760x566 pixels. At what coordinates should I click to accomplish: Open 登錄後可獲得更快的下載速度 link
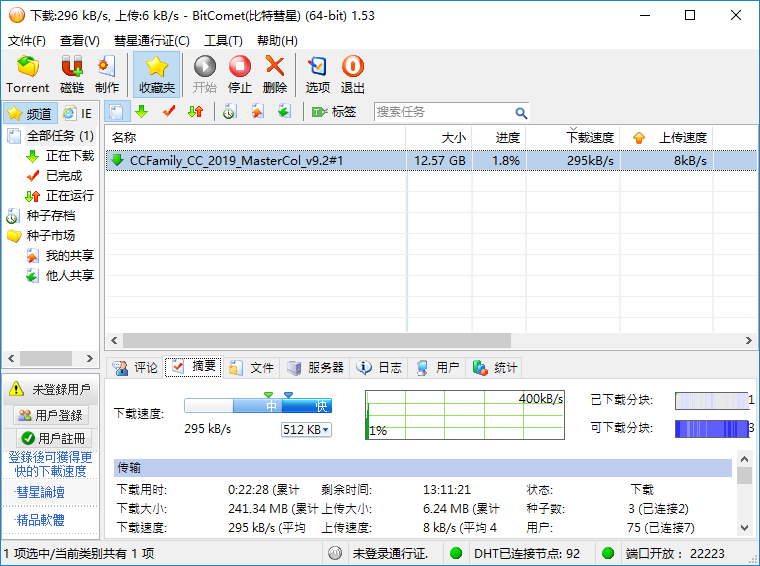pyautogui.click(x=50, y=464)
